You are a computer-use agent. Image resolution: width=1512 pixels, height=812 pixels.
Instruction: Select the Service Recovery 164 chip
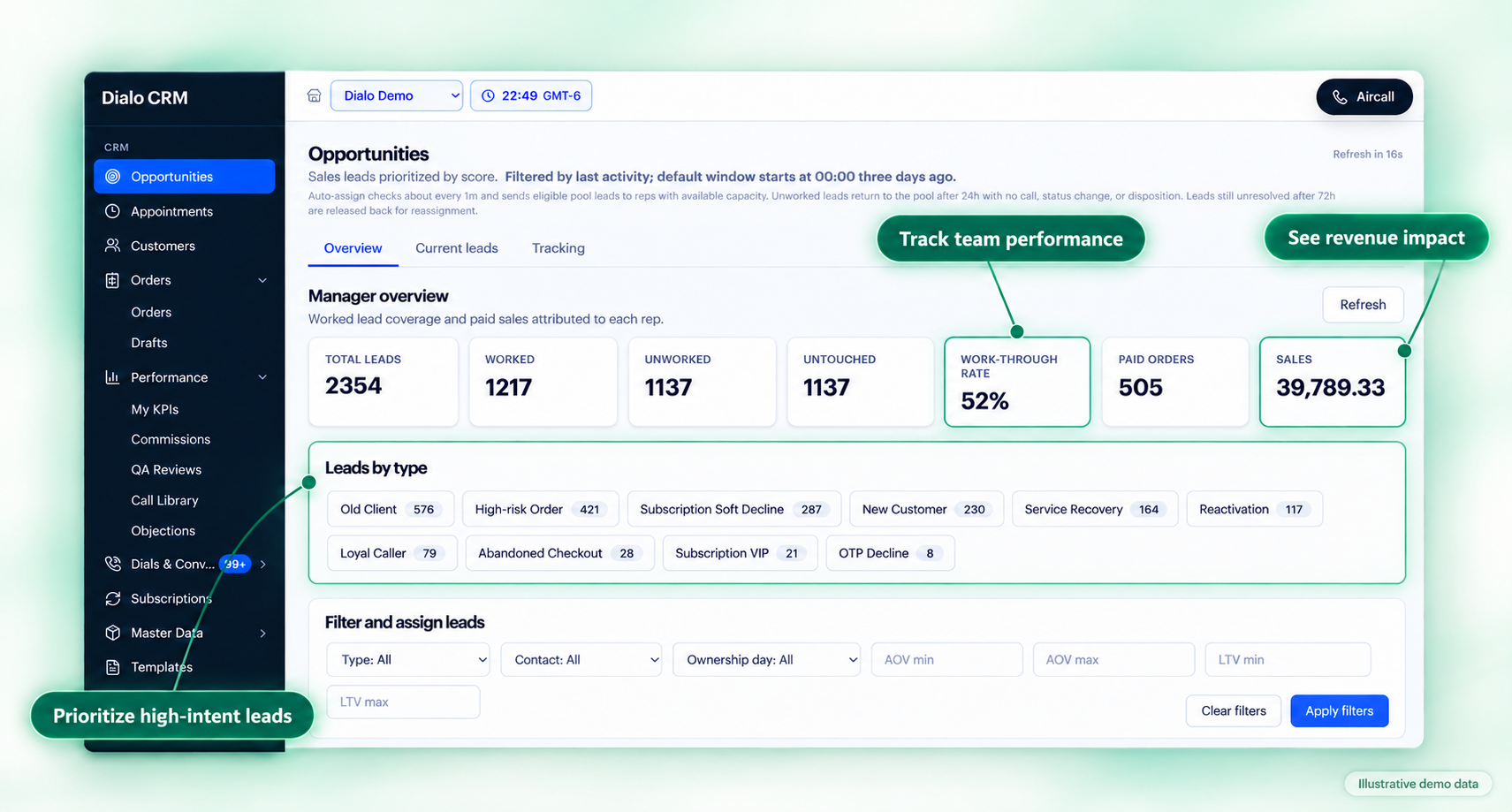click(x=1094, y=510)
